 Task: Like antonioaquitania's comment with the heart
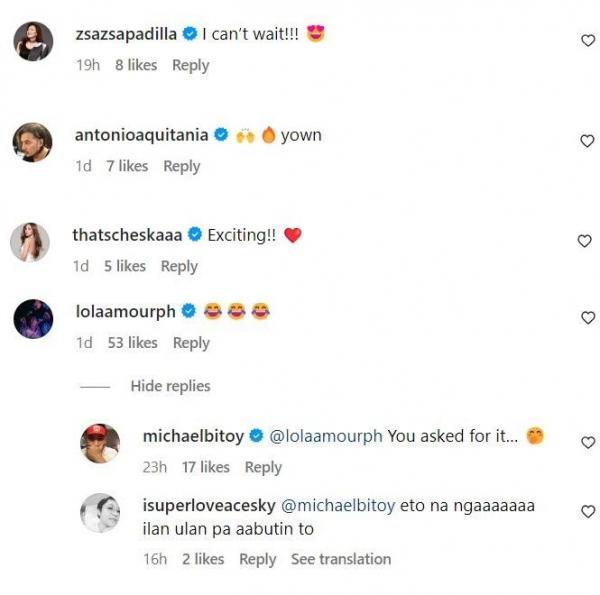tap(587, 141)
